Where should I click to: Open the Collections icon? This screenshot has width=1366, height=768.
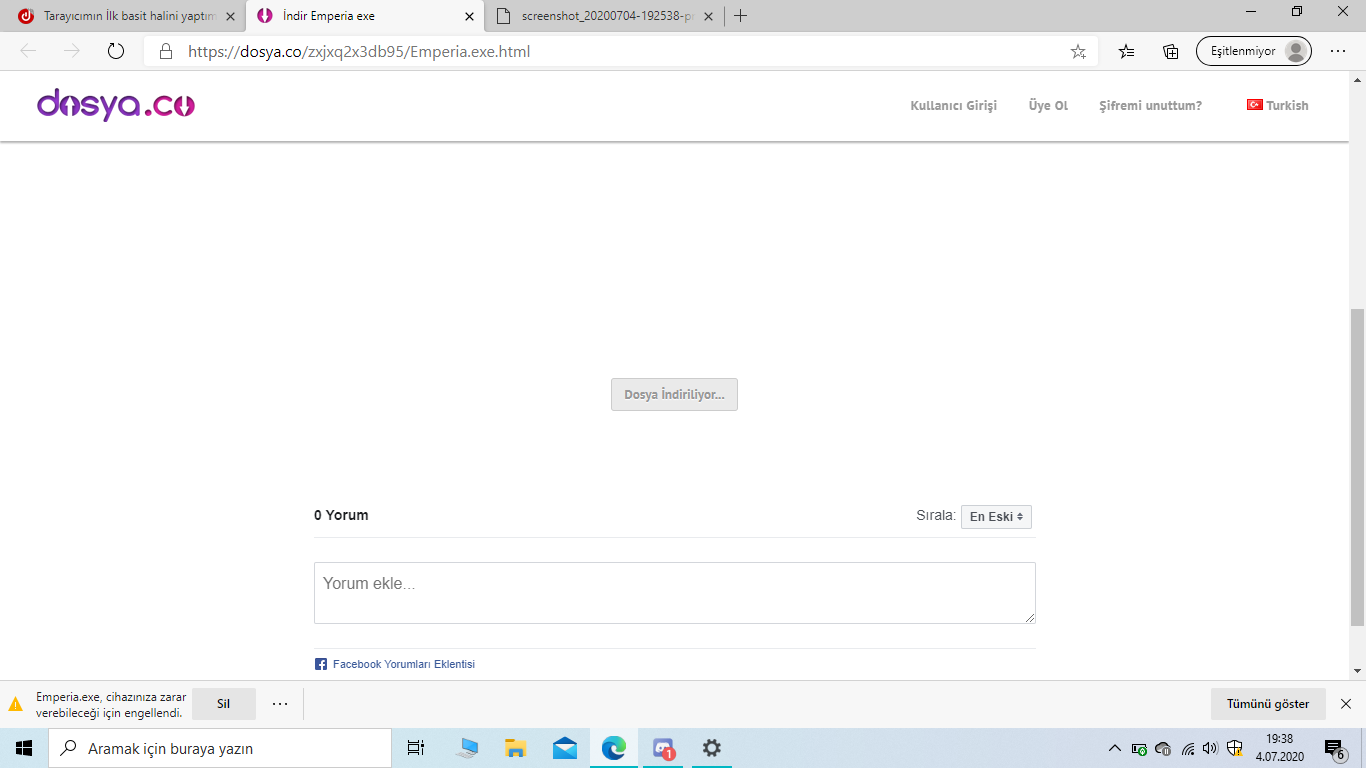tap(1171, 51)
